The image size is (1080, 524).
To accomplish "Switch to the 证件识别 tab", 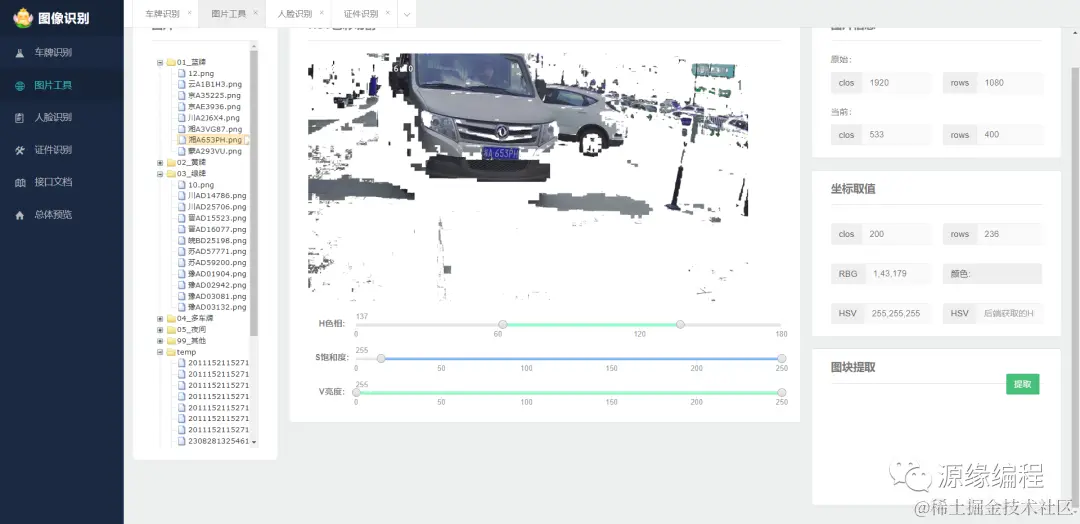I will [361, 14].
